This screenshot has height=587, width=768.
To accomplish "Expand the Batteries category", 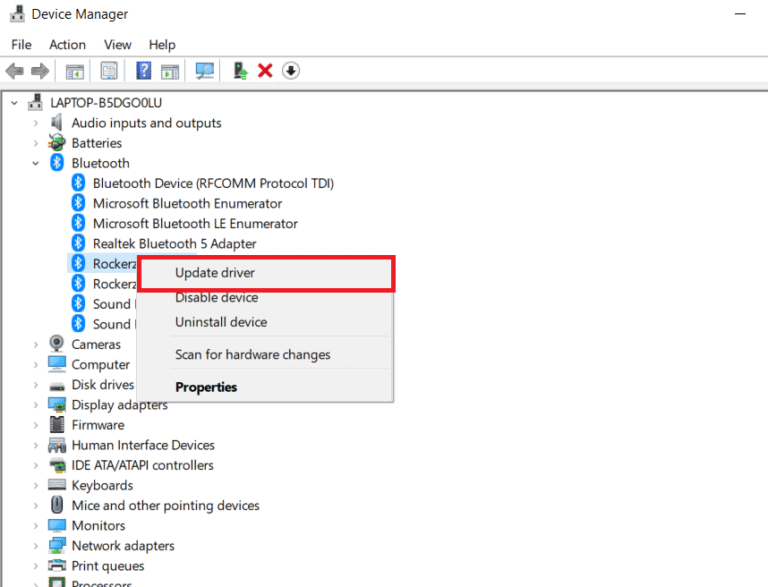I will pos(36,143).
